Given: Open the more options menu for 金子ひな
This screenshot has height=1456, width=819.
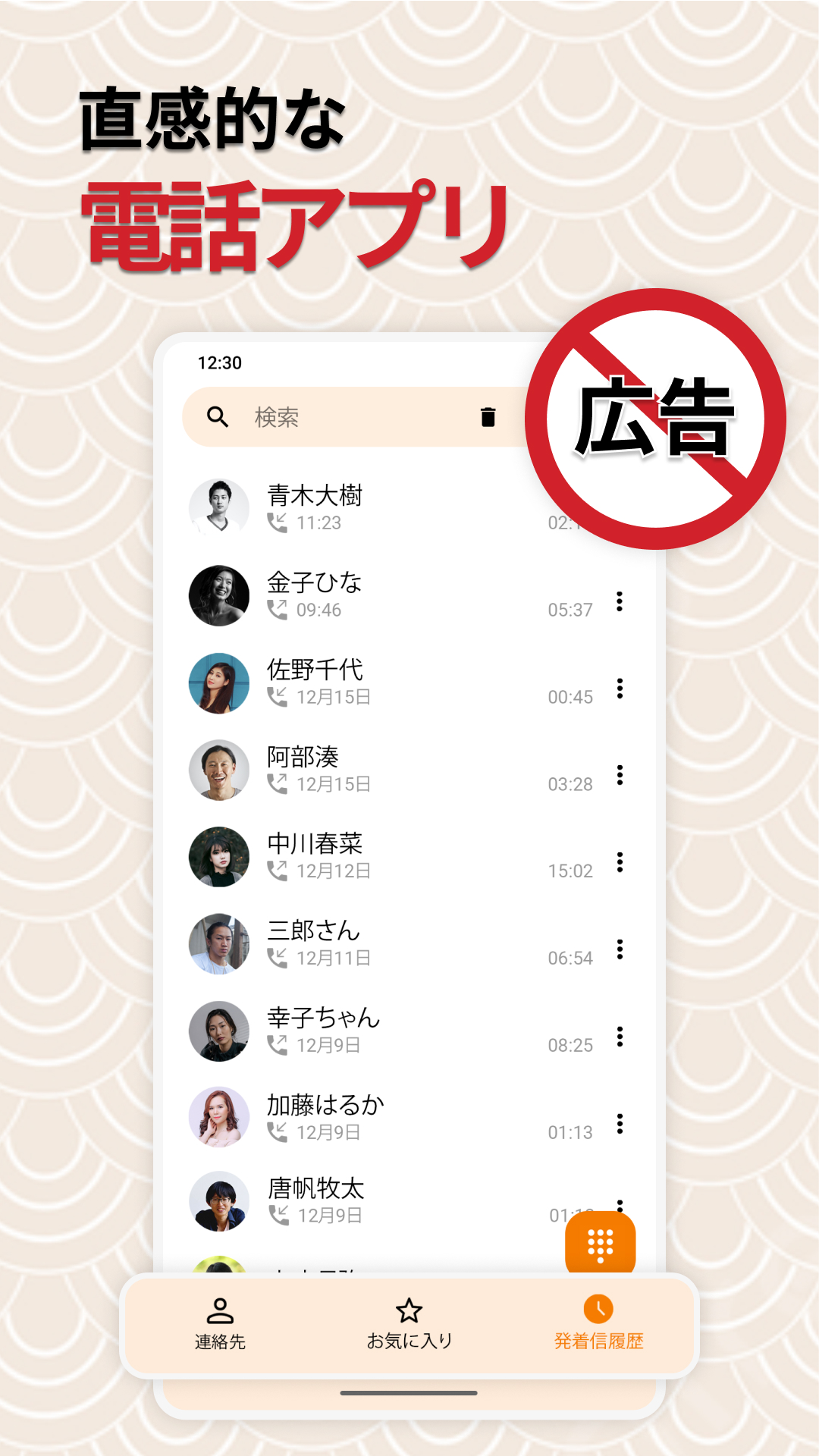Looking at the screenshot, I should pos(620,601).
